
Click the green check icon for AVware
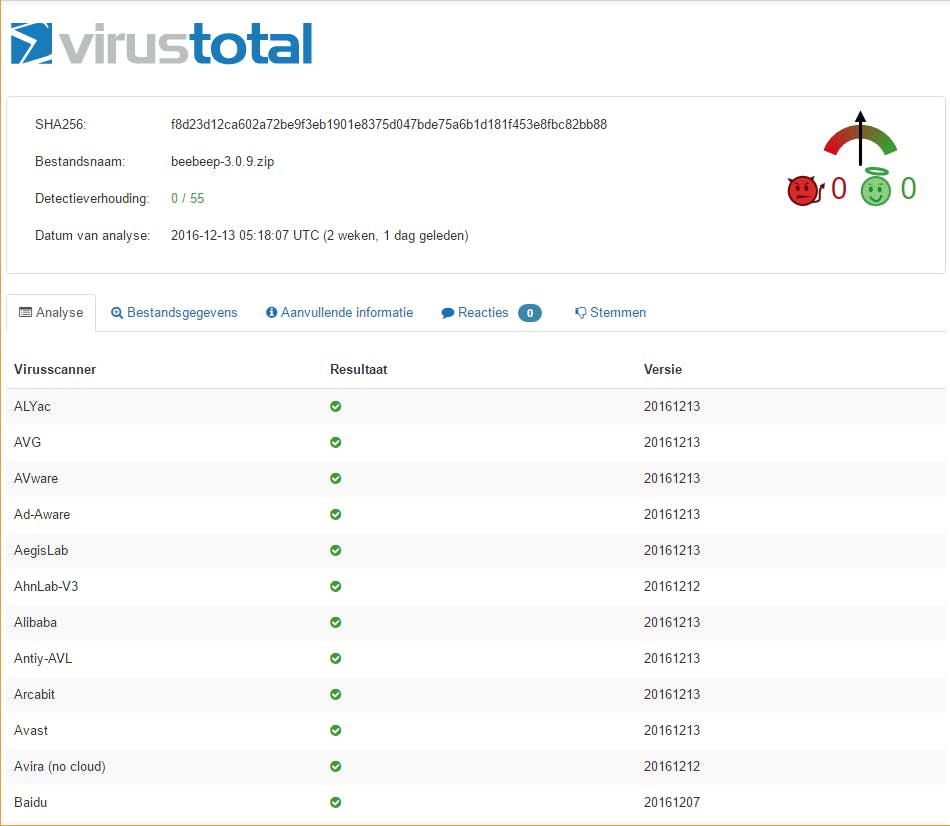click(336, 479)
